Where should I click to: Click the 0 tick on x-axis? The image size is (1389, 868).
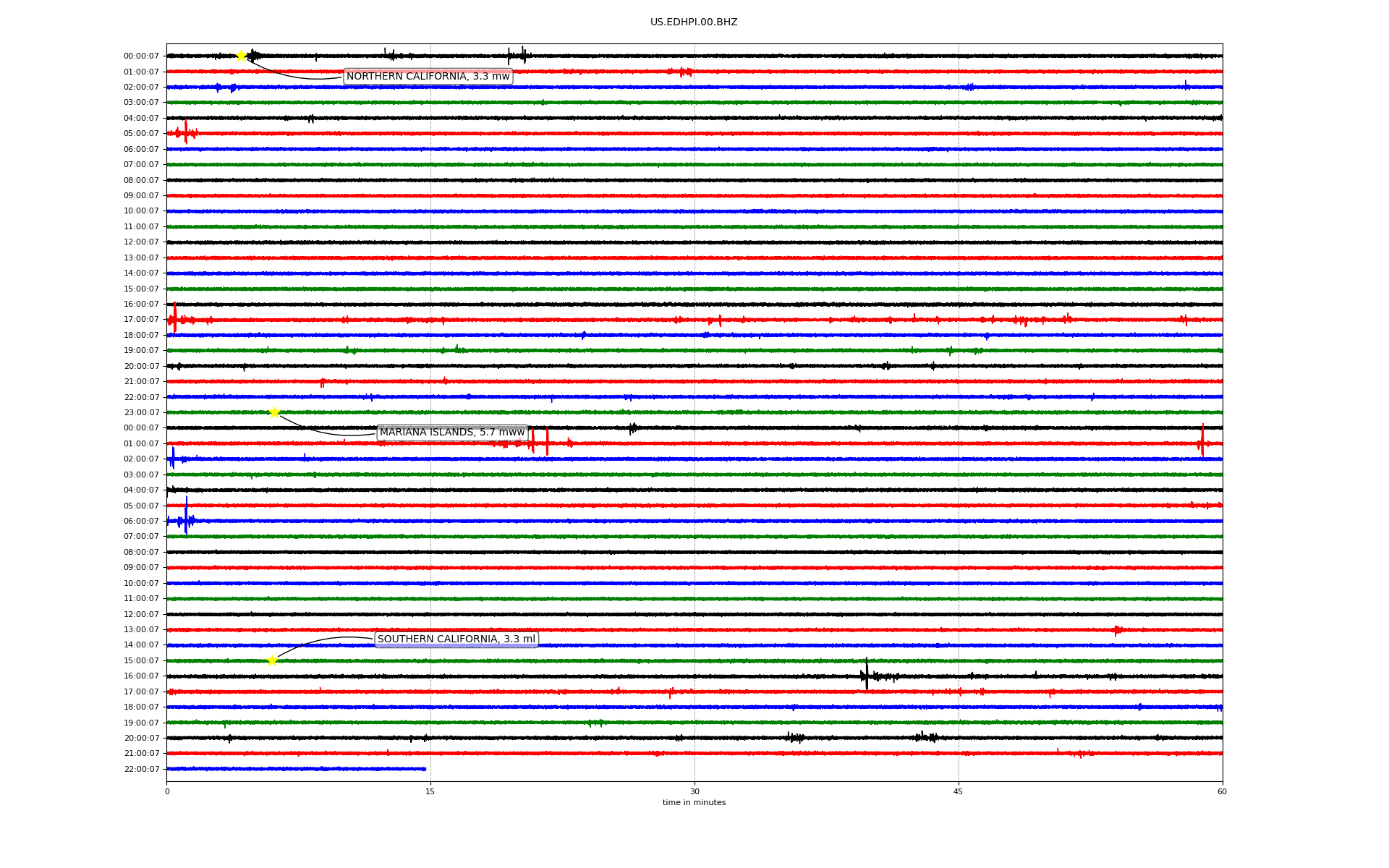pyautogui.click(x=167, y=791)
